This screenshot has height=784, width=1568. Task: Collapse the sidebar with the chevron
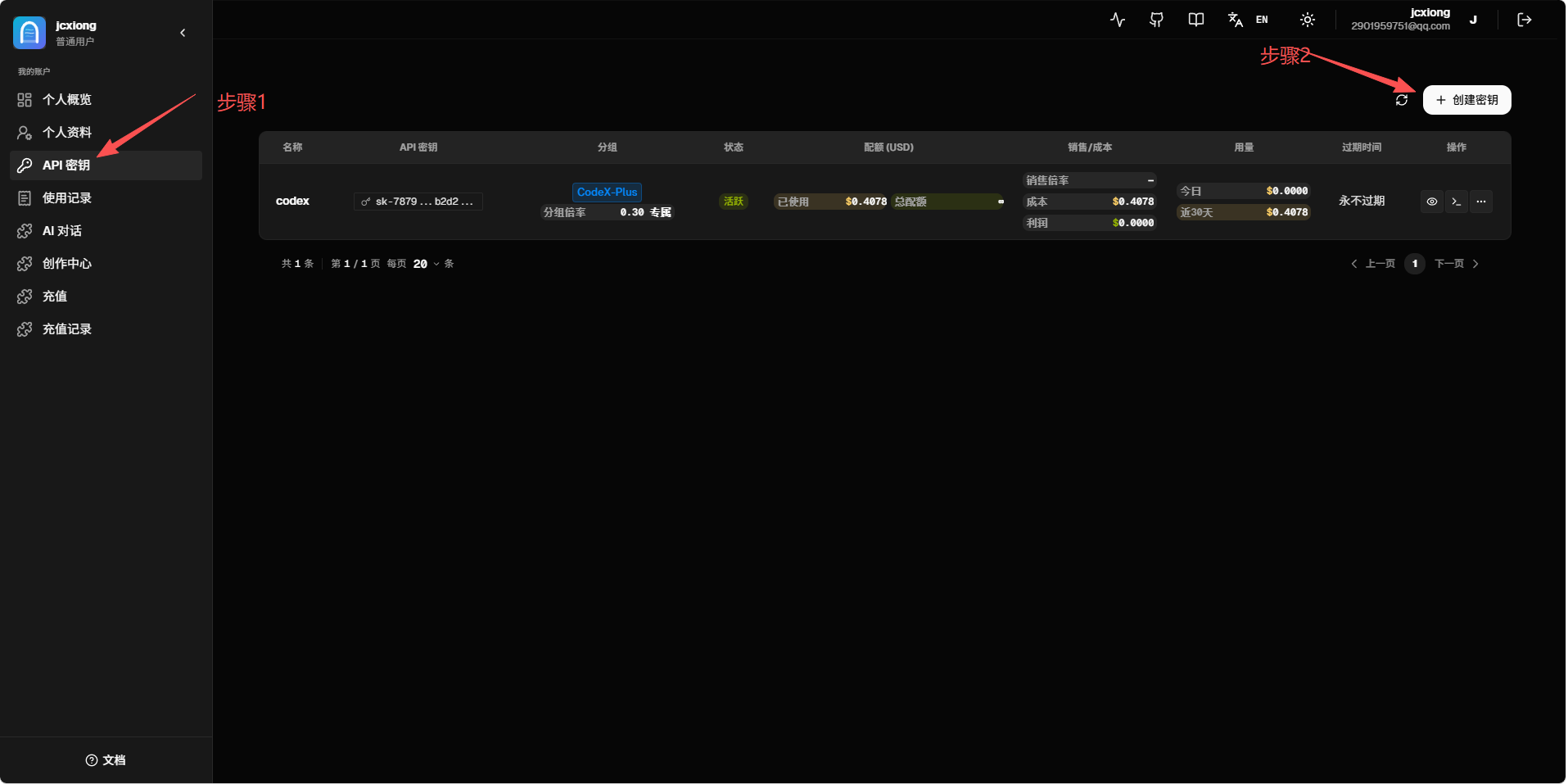183,33
